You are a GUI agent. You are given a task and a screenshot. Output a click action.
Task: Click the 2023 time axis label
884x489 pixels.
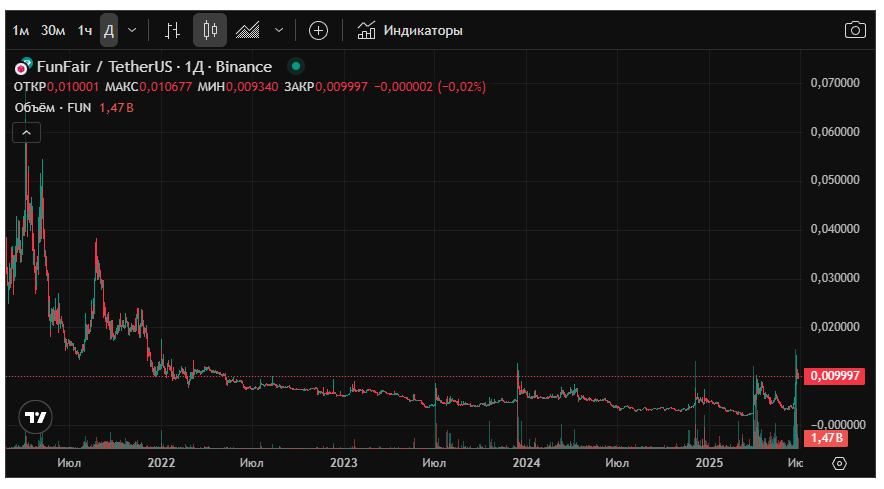(x=344, y=463)
